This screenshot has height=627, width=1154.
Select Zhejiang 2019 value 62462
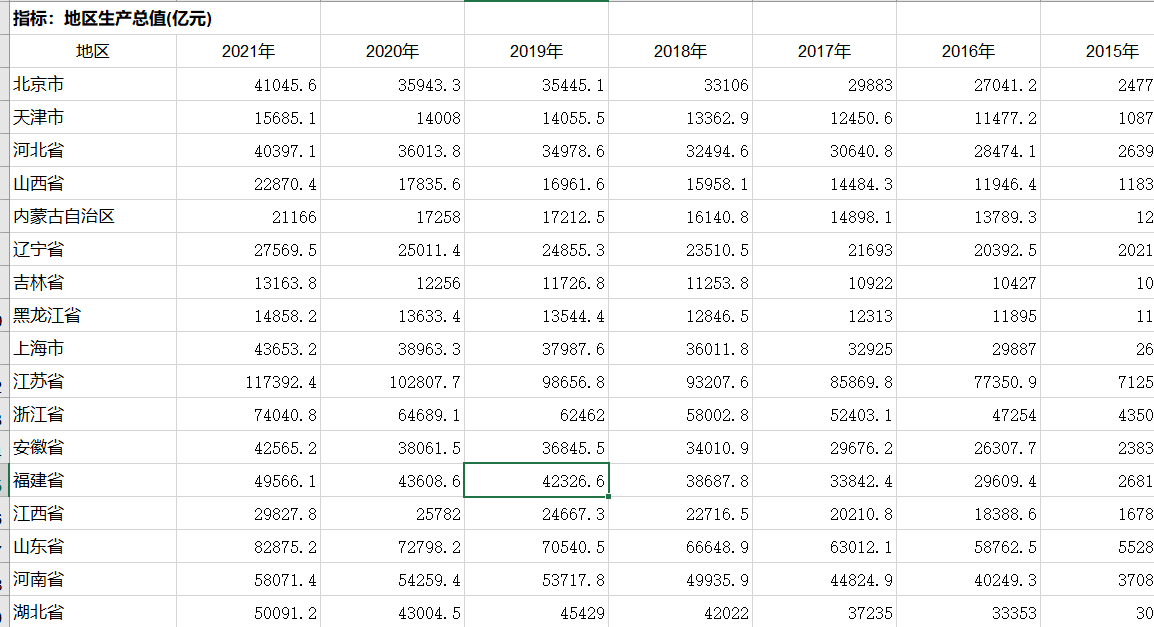point(537,414)
